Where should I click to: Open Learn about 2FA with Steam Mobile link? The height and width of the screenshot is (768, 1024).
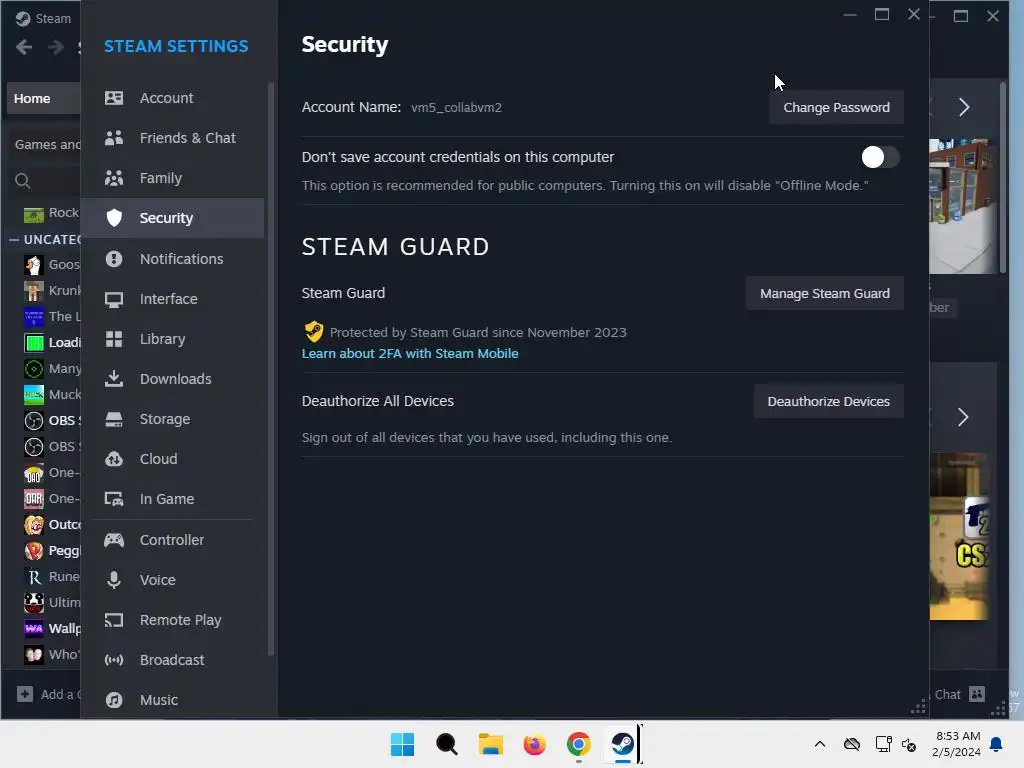410,353
